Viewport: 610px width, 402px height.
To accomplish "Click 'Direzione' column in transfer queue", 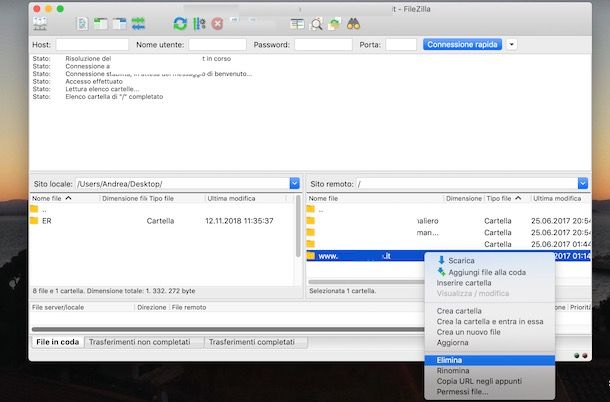I will [152, 307].
